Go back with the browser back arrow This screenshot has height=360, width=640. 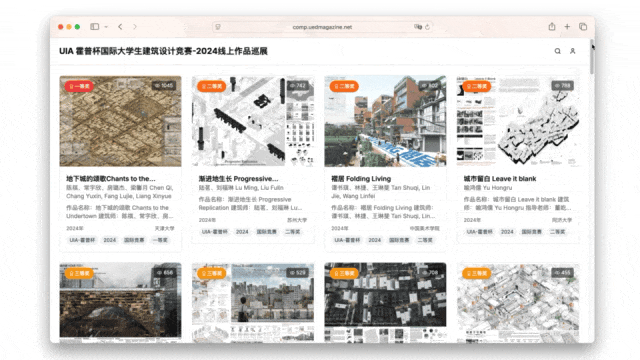[x=120, y=27]
